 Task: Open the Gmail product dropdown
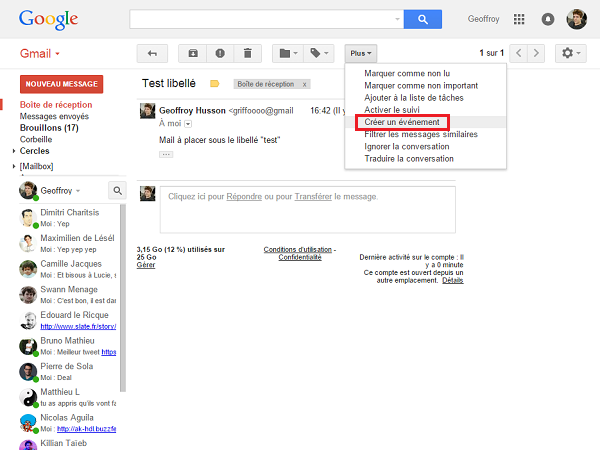[x=40, y=54]
